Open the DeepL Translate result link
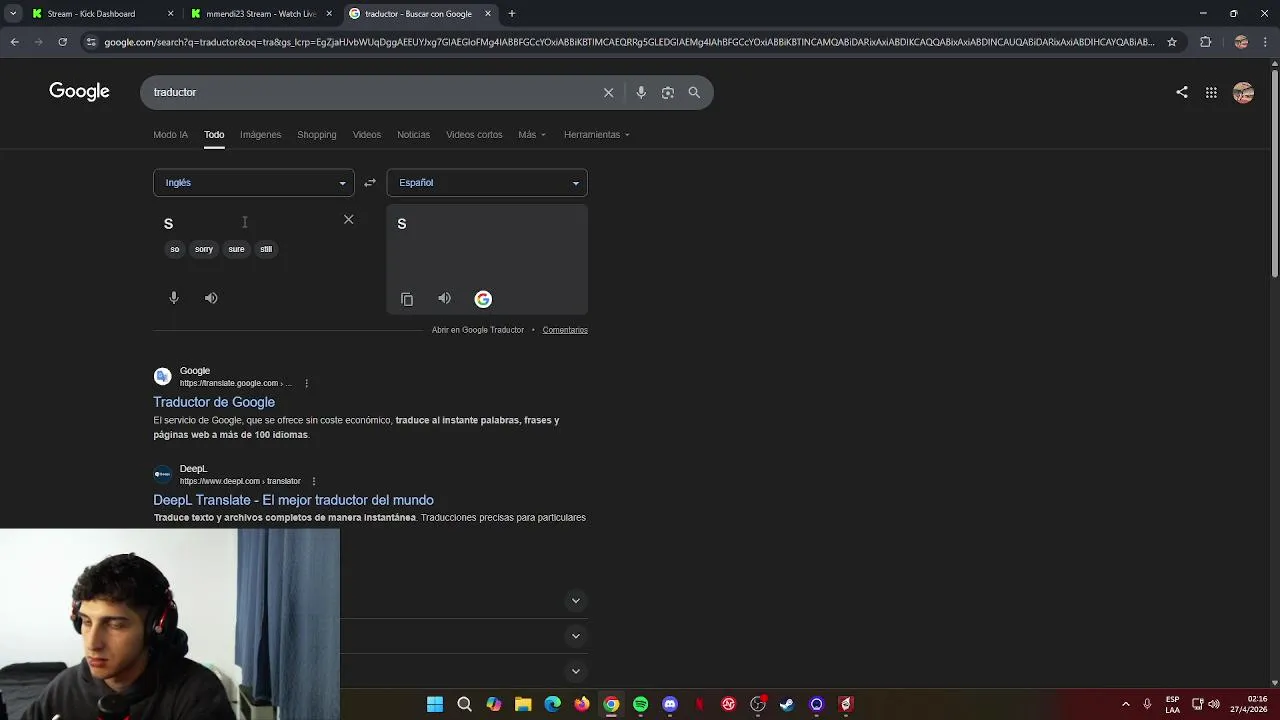Screen dimensions: 1280x720 293,500
